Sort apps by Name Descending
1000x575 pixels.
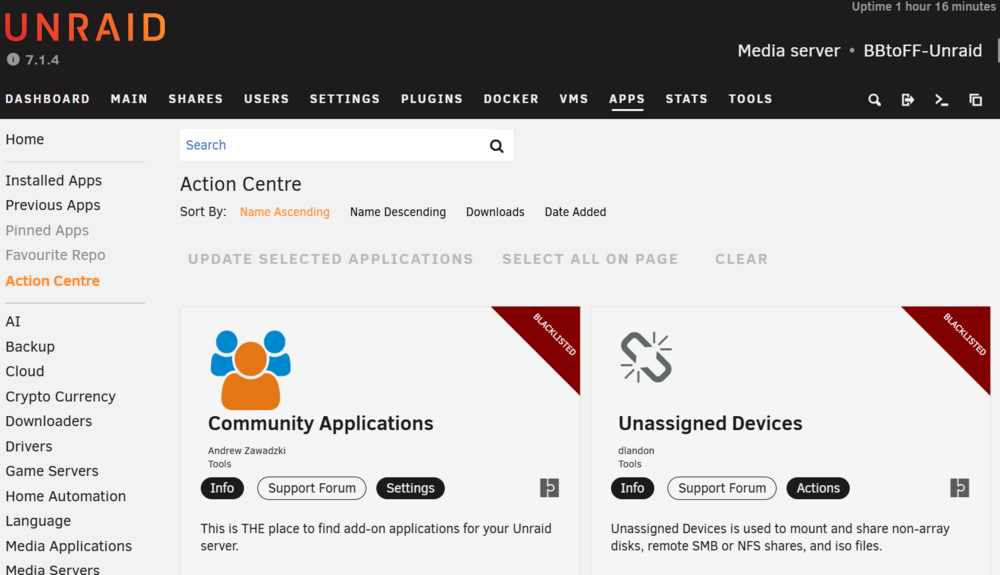click(398, 212)
